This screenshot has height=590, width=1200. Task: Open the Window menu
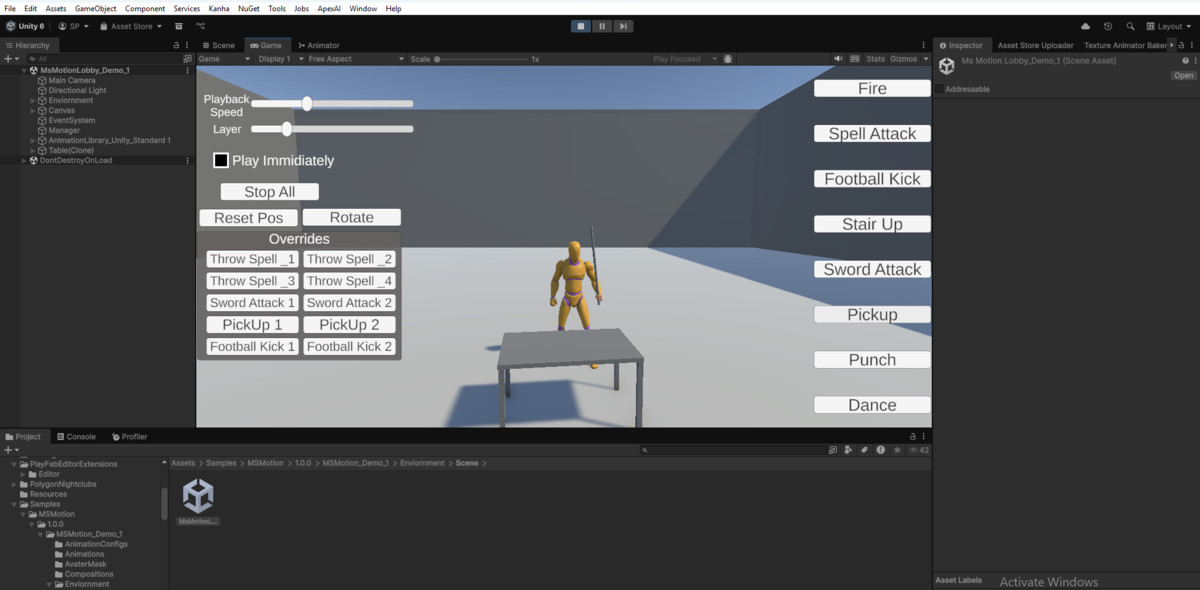(x=363, y=8)
